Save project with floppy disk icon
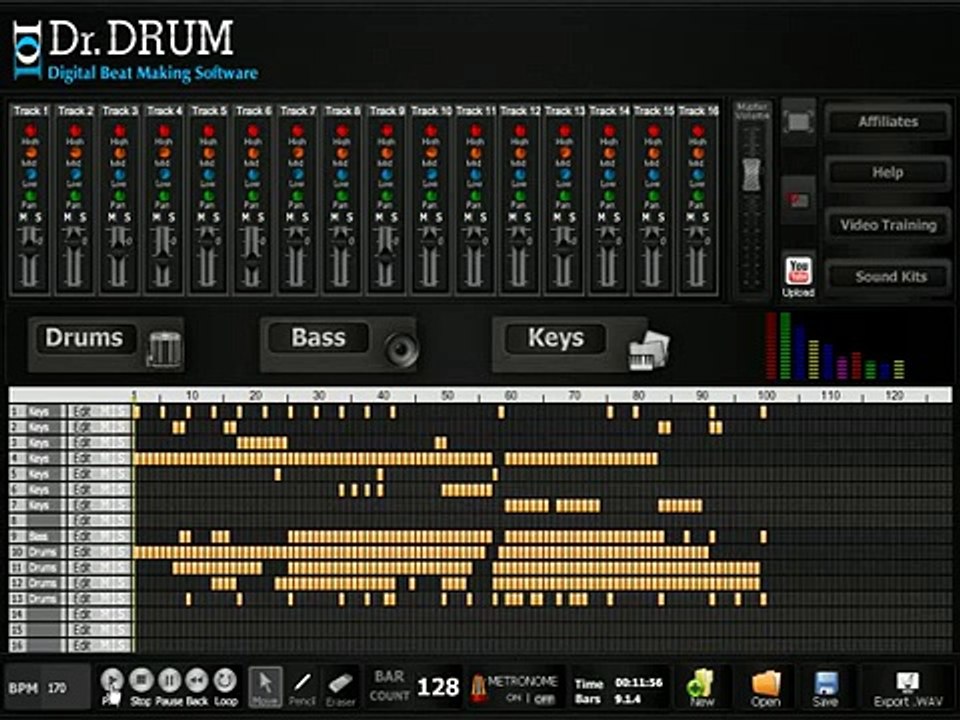 coord(825,687)
